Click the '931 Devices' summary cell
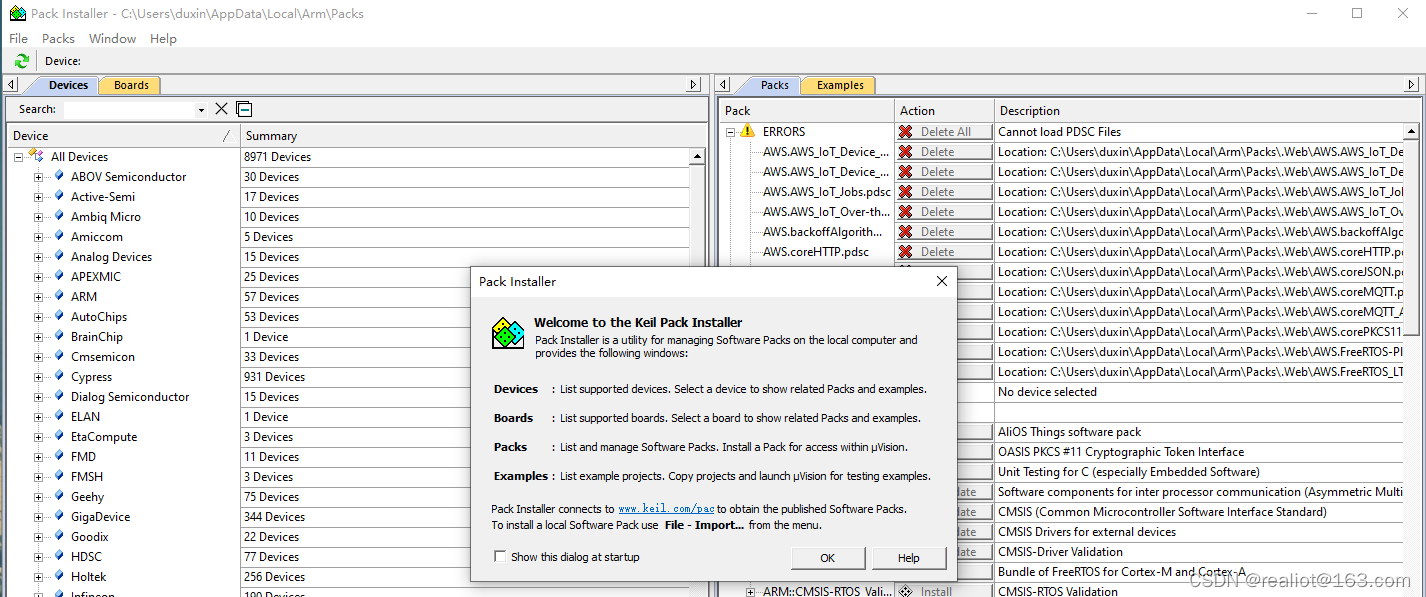Viewport: 1426px width, 597px height. pos(274,377)
